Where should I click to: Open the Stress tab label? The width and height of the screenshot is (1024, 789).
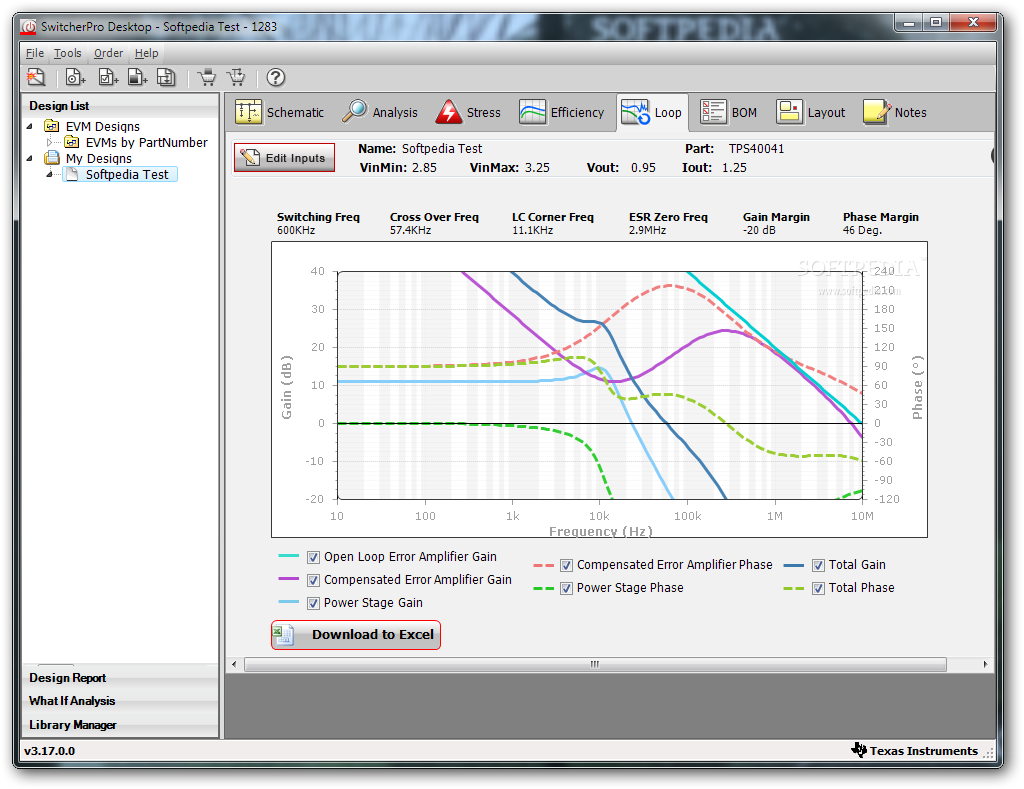(x=483, y=112)
